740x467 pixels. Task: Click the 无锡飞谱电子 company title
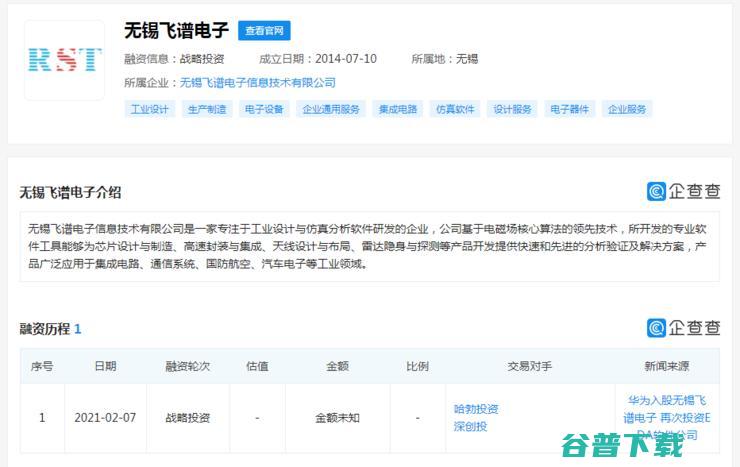click(x=177, y=31)
